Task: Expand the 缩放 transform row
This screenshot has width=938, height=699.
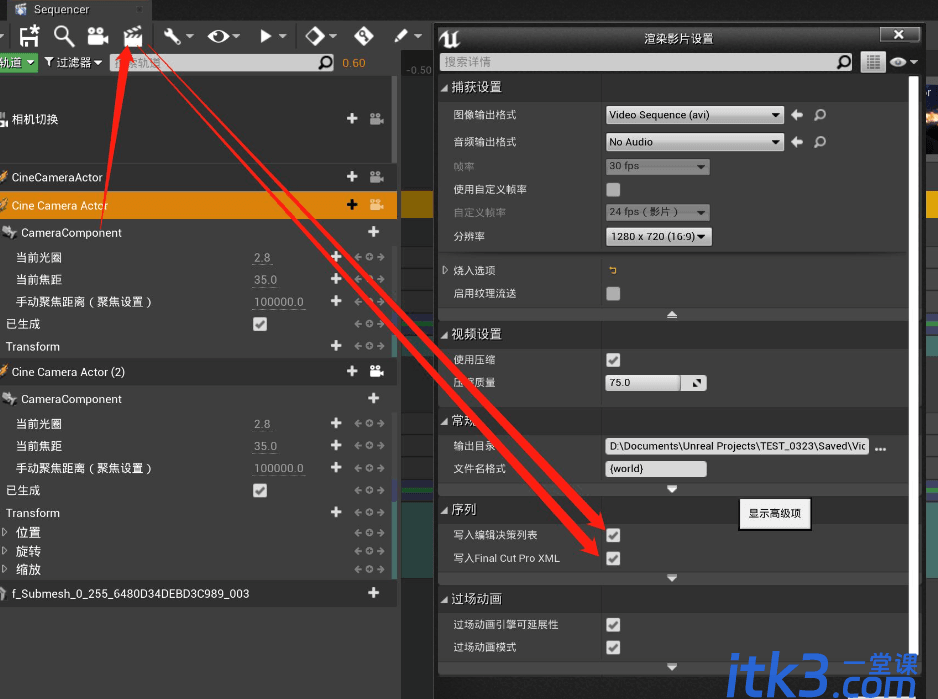Action: 5,569
